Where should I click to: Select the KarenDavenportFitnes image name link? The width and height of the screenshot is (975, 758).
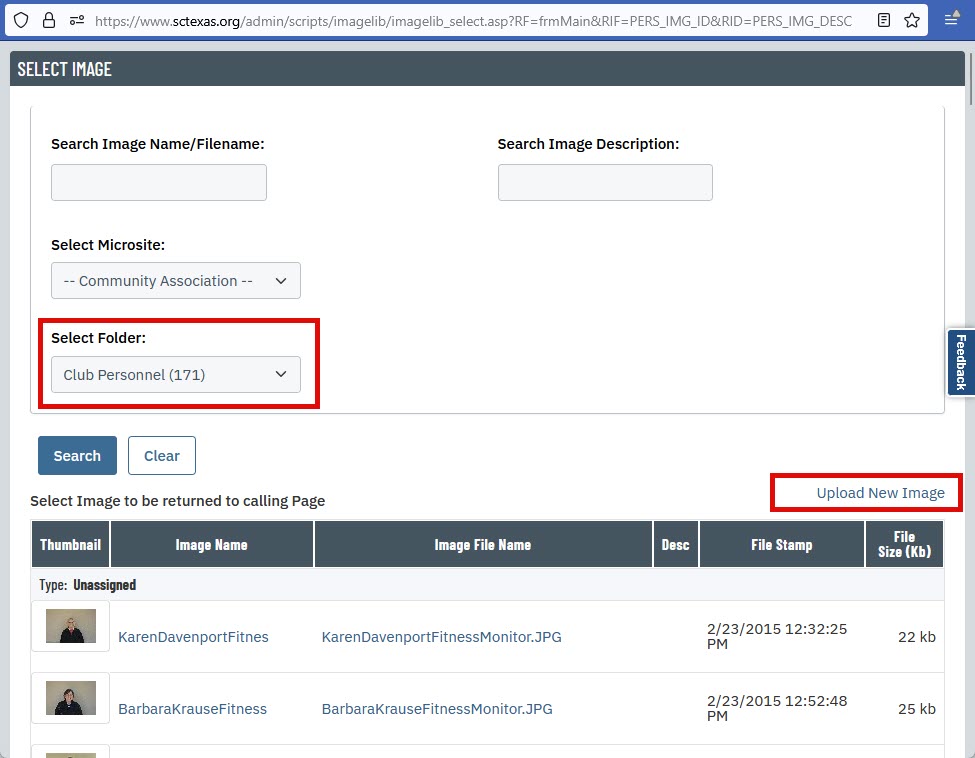pyautogui.click(x=193, y=637)
